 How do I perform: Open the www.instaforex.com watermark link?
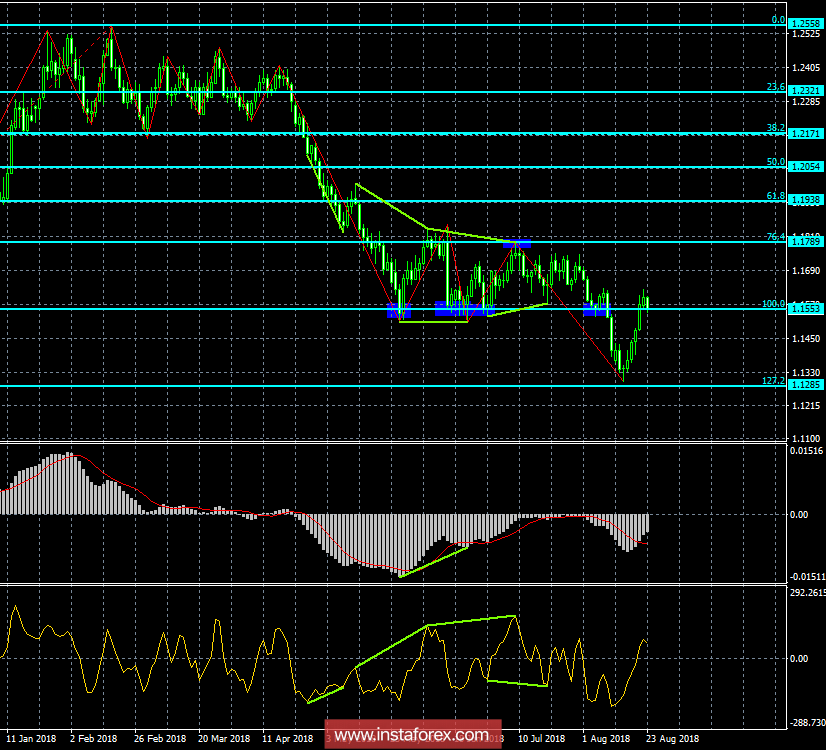[x=411, y=735]
